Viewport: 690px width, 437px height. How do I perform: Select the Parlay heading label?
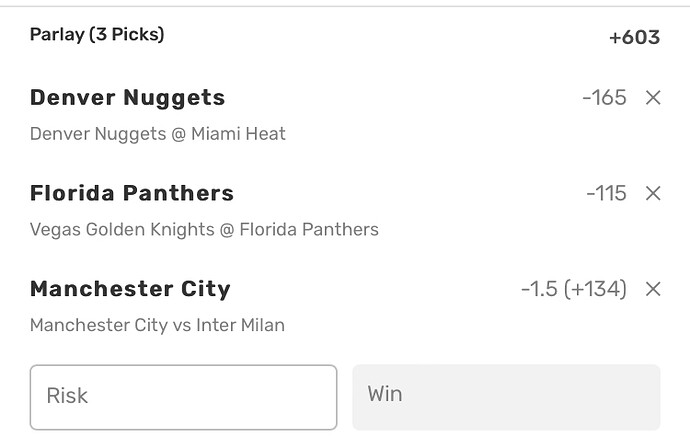pos(57,35)
